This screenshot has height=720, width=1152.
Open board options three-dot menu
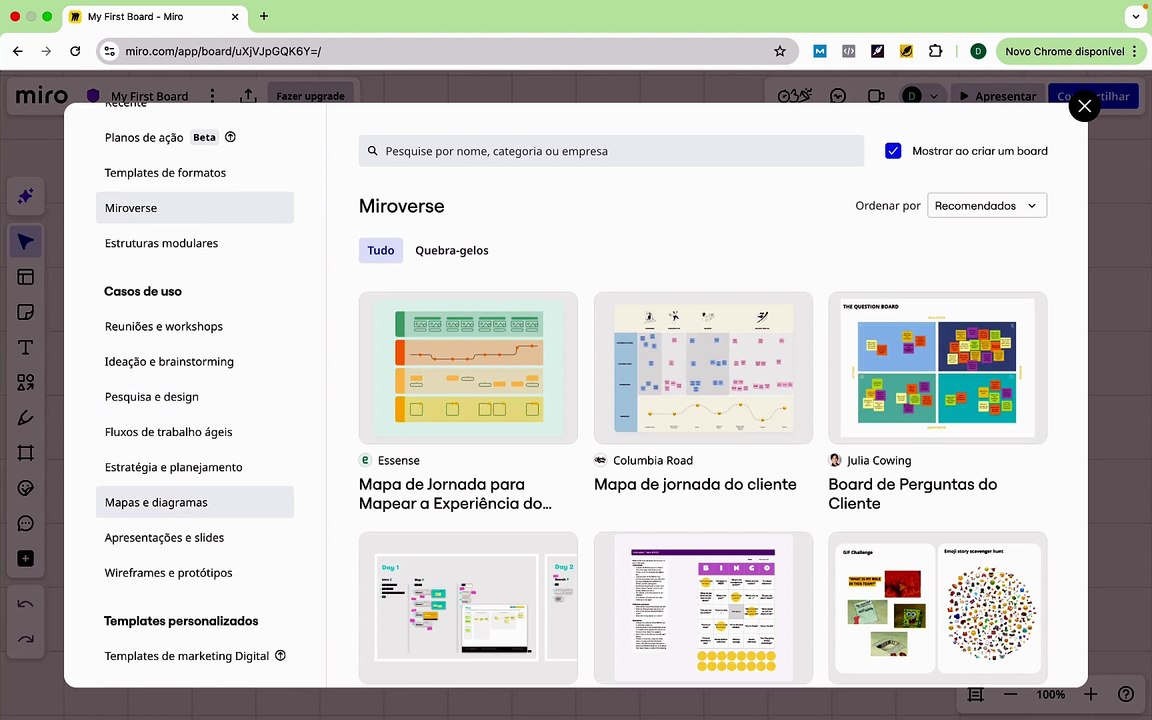(x=212, y=96)
